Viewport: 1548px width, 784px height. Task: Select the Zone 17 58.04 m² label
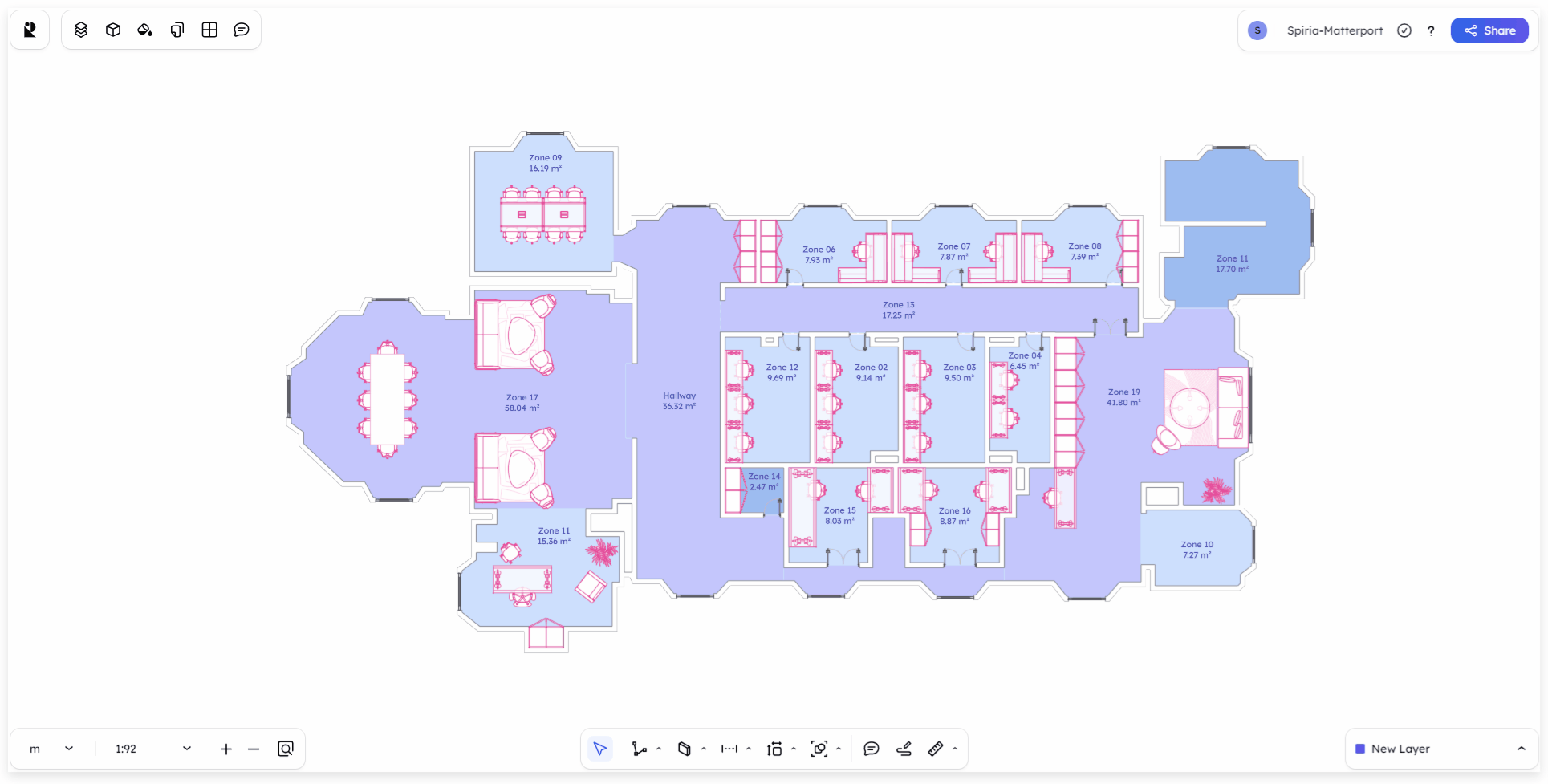tap(522, 403)
